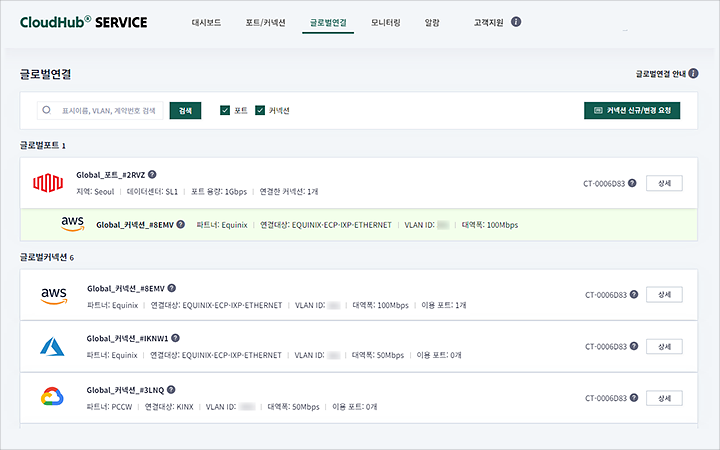Open 상세 for Global_커넥션_#3LNQ
720x450 pixels.
pos(664,397)
